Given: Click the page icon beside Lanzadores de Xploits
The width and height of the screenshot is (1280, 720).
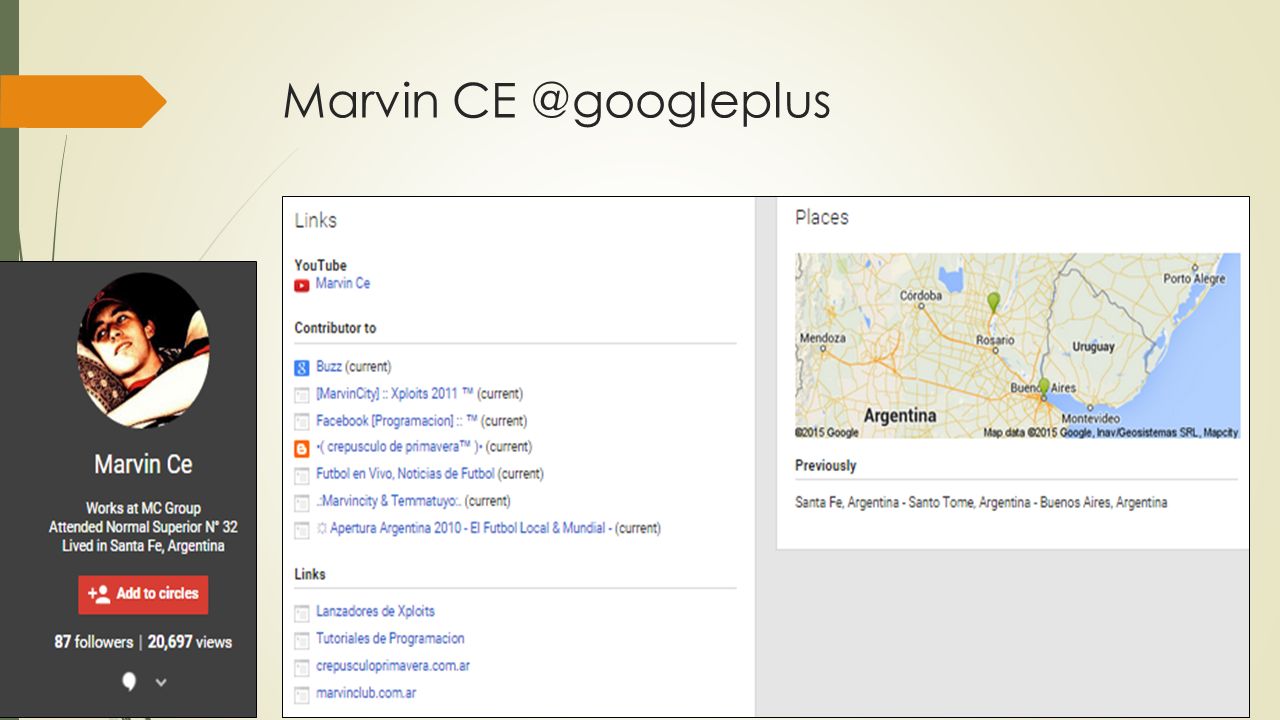Looking at the screenshot, I should click(302, 612).
